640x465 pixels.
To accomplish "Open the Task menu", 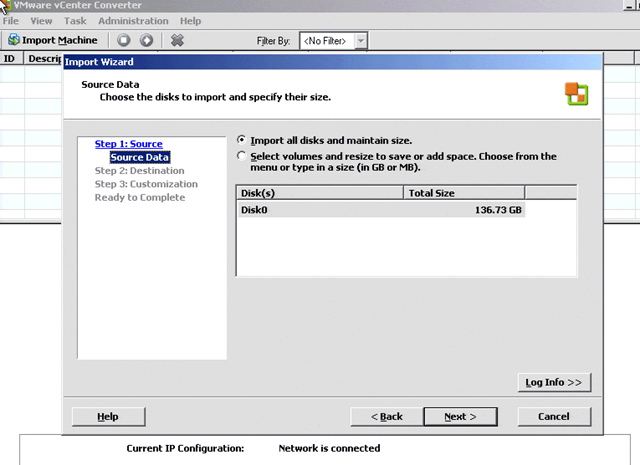I will pyautogui.click(x=75, y=21).
